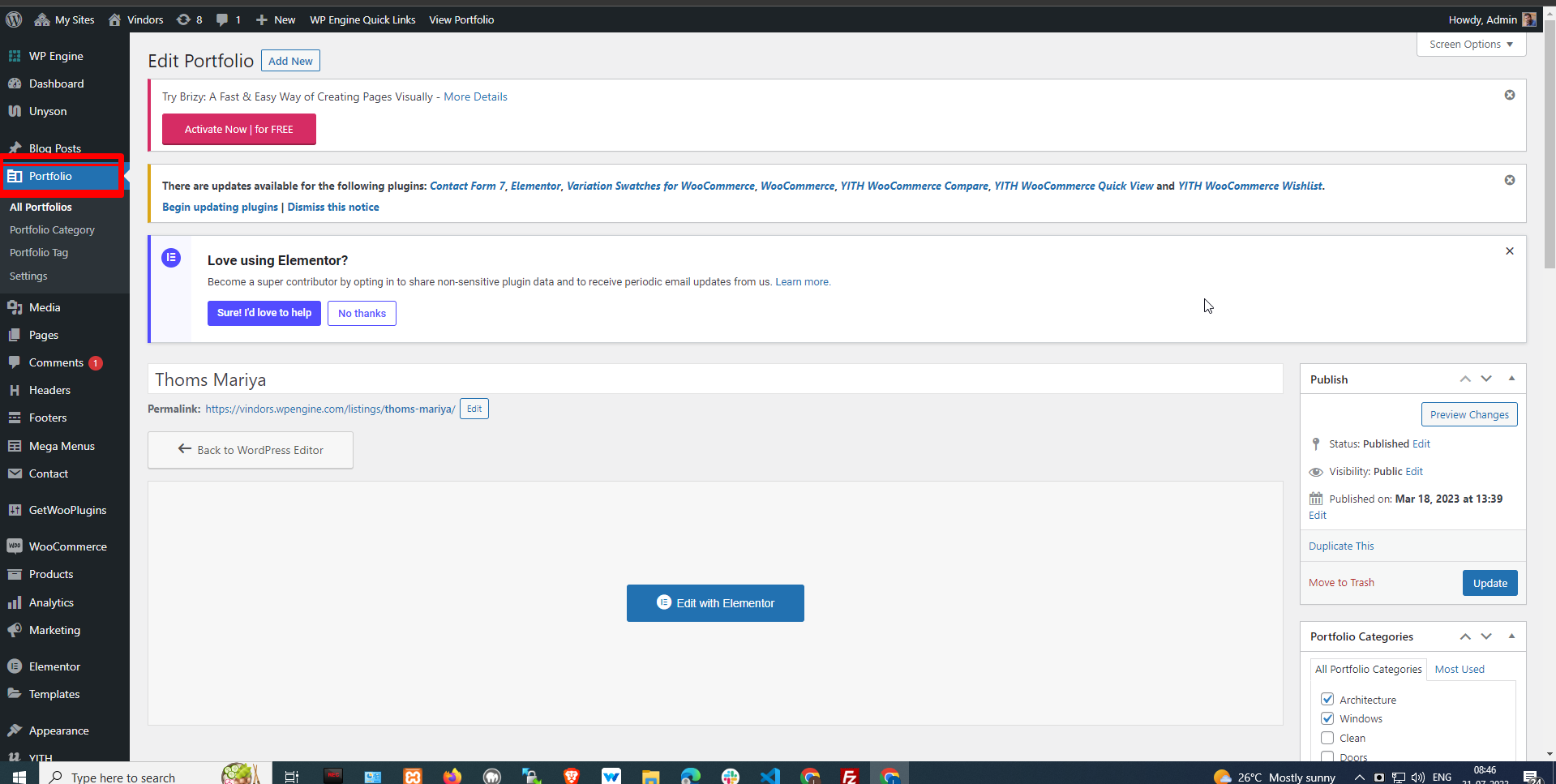Viewport: 1556px width, 784px height.
Task: Click the Mega Menus sidebar icon
Action: [15, 446]
